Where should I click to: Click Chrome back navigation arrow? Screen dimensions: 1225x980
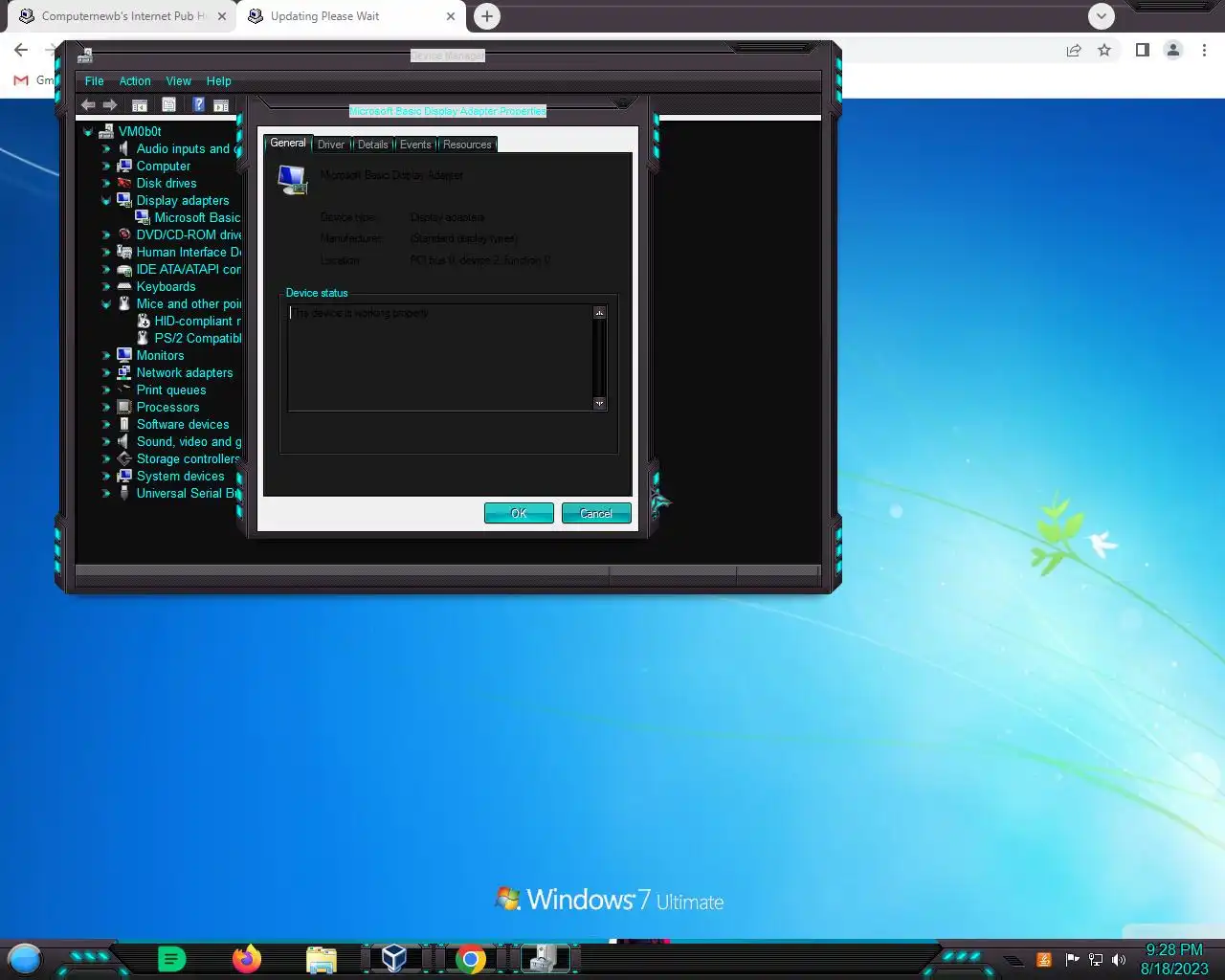[x=21, y=50]
